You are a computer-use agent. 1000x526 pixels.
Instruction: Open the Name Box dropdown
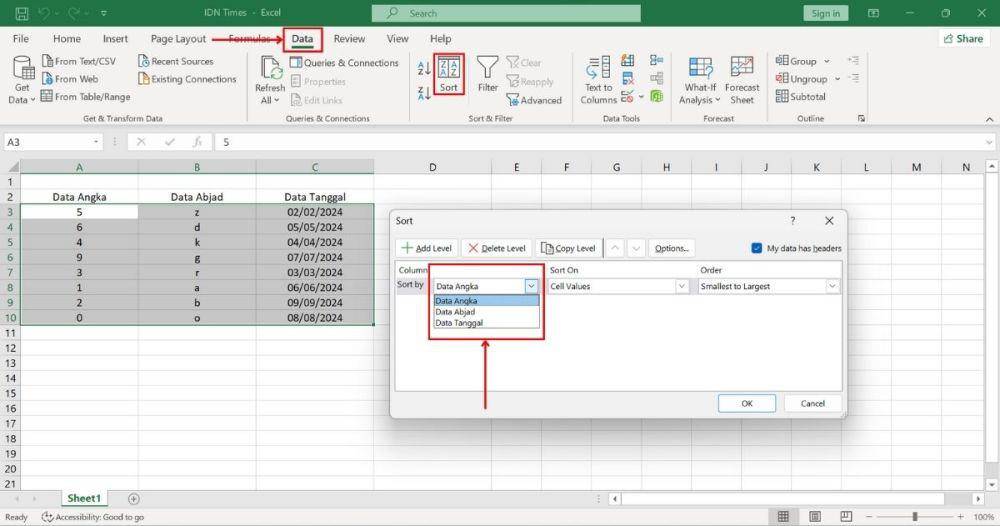click(x=96, y=142)
